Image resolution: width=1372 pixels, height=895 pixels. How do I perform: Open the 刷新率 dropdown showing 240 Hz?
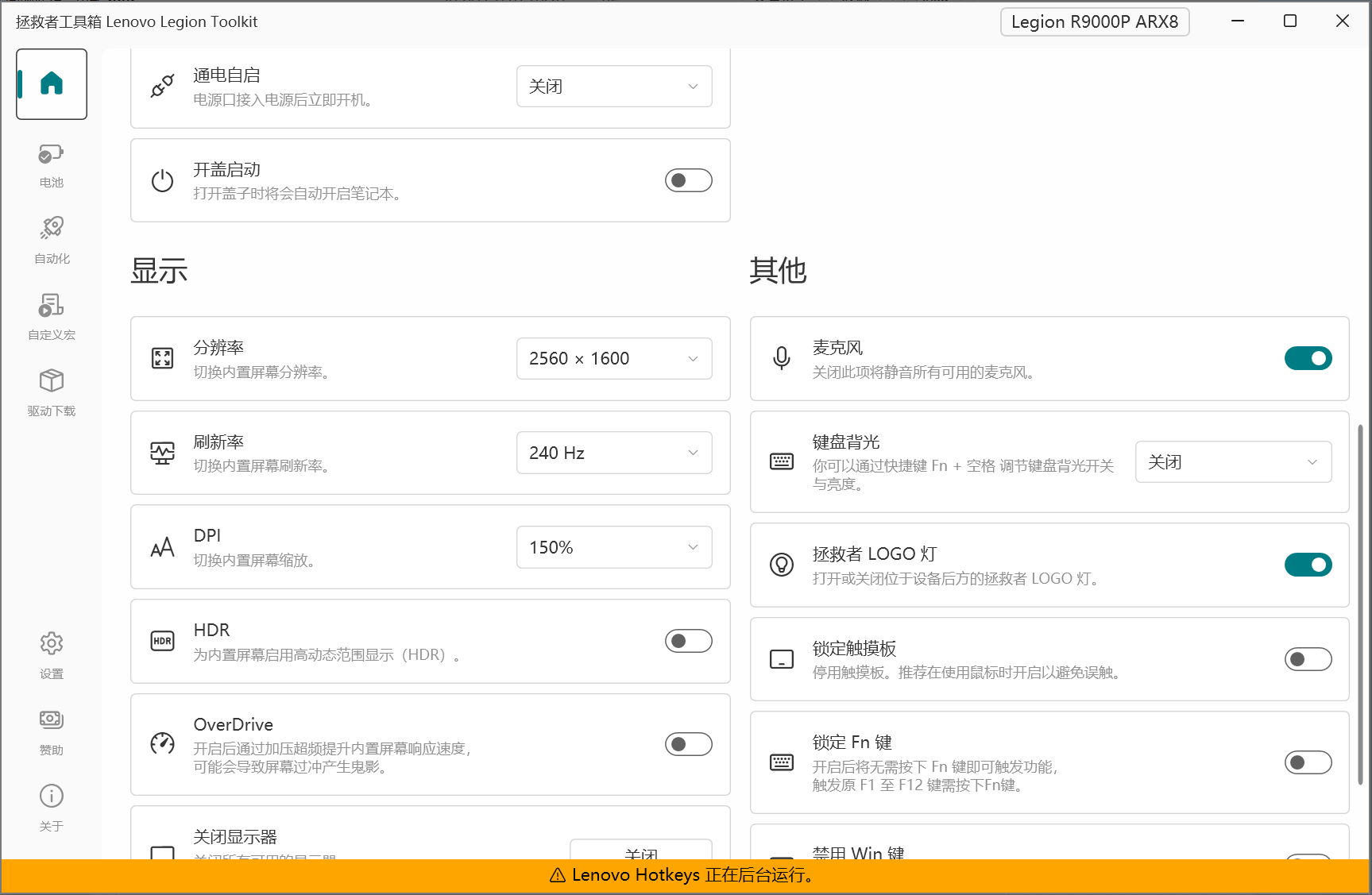pyautogui.click(x=614, y=453)
